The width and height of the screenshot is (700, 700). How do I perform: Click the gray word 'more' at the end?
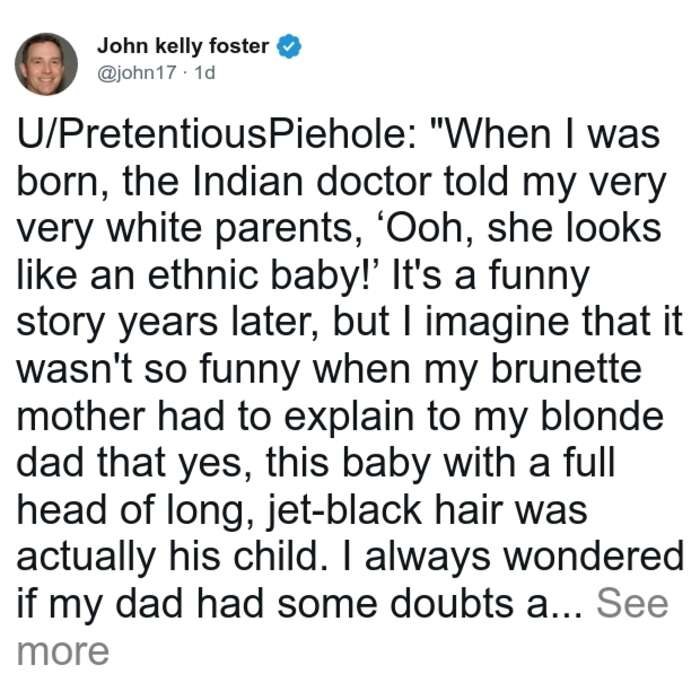[x=63, y=651]
